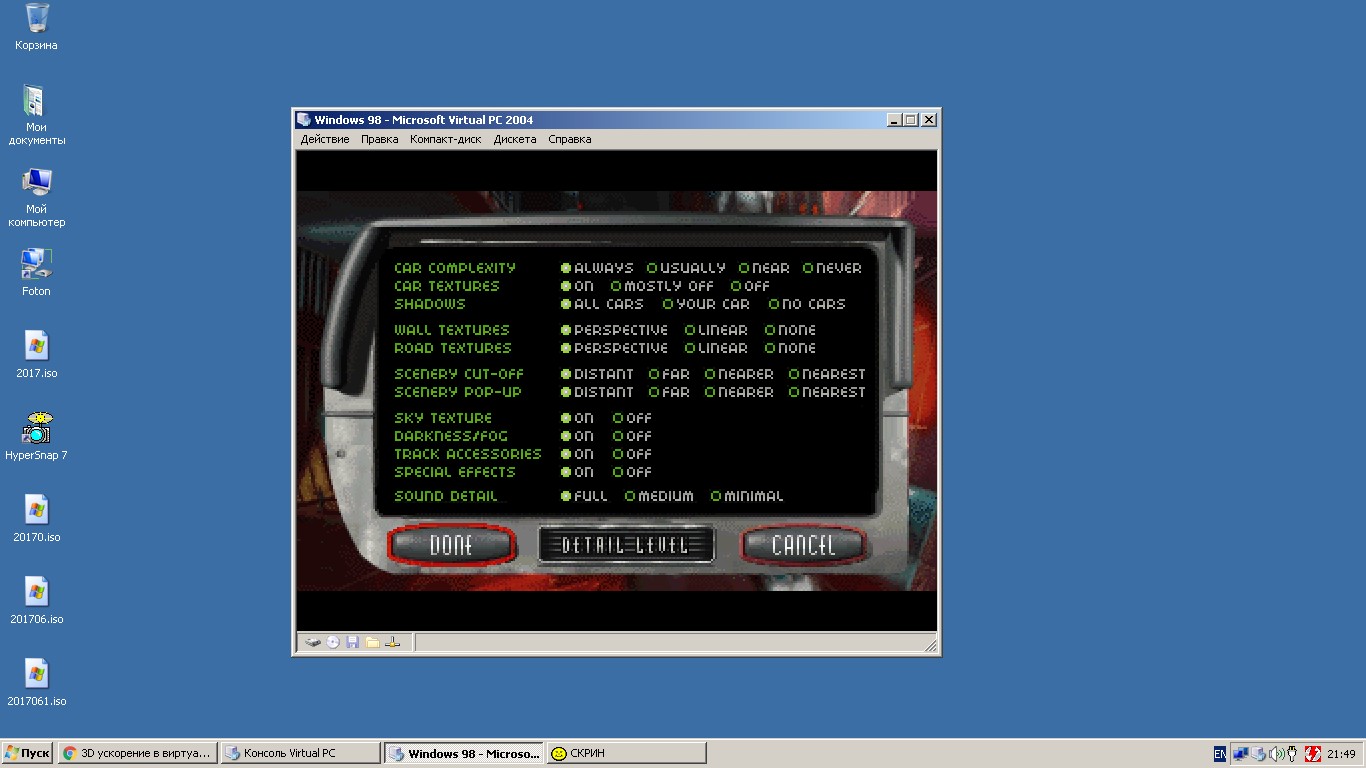Image resolution: width=1366 pixels, height=768 pixels.
Task: Set Car Textures to Mostly Off
Action: coord(662,286)
